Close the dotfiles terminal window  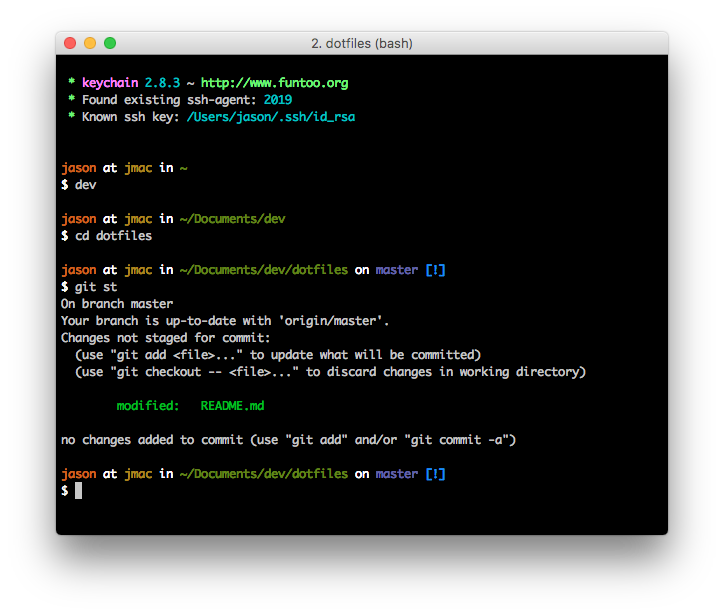(70, 43)
